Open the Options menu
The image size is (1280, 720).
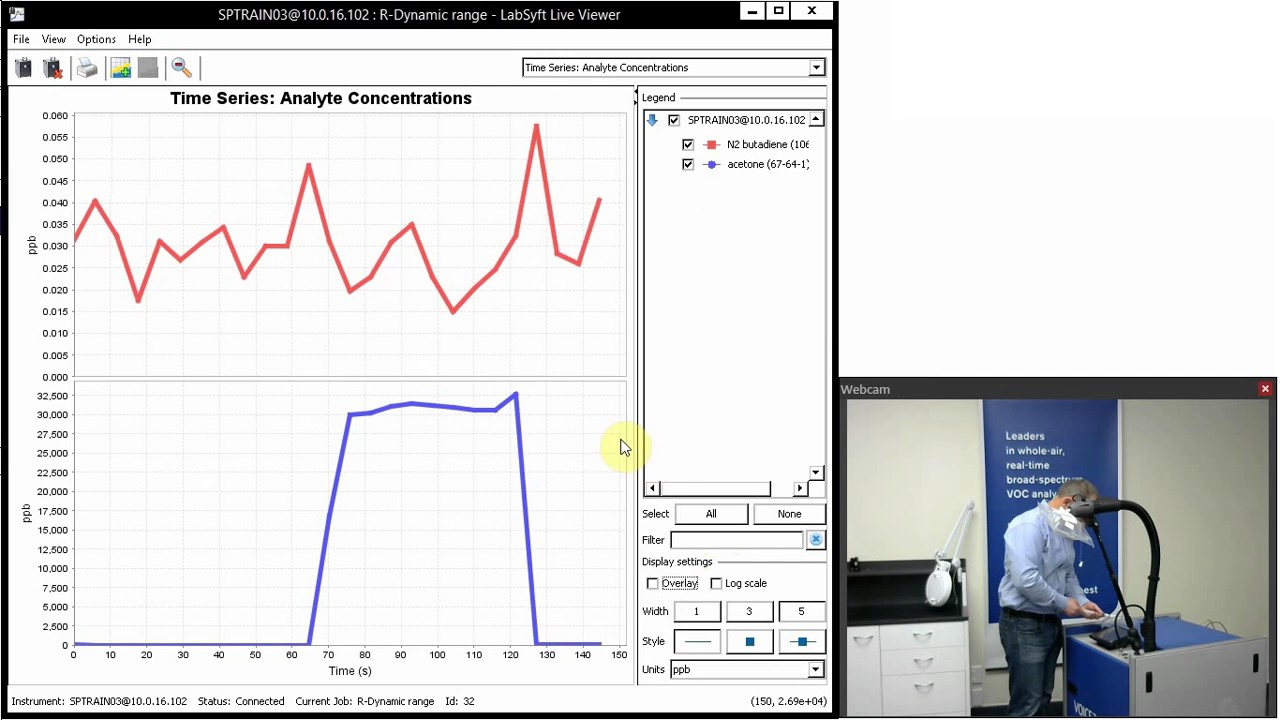click(x=96, y=39)
